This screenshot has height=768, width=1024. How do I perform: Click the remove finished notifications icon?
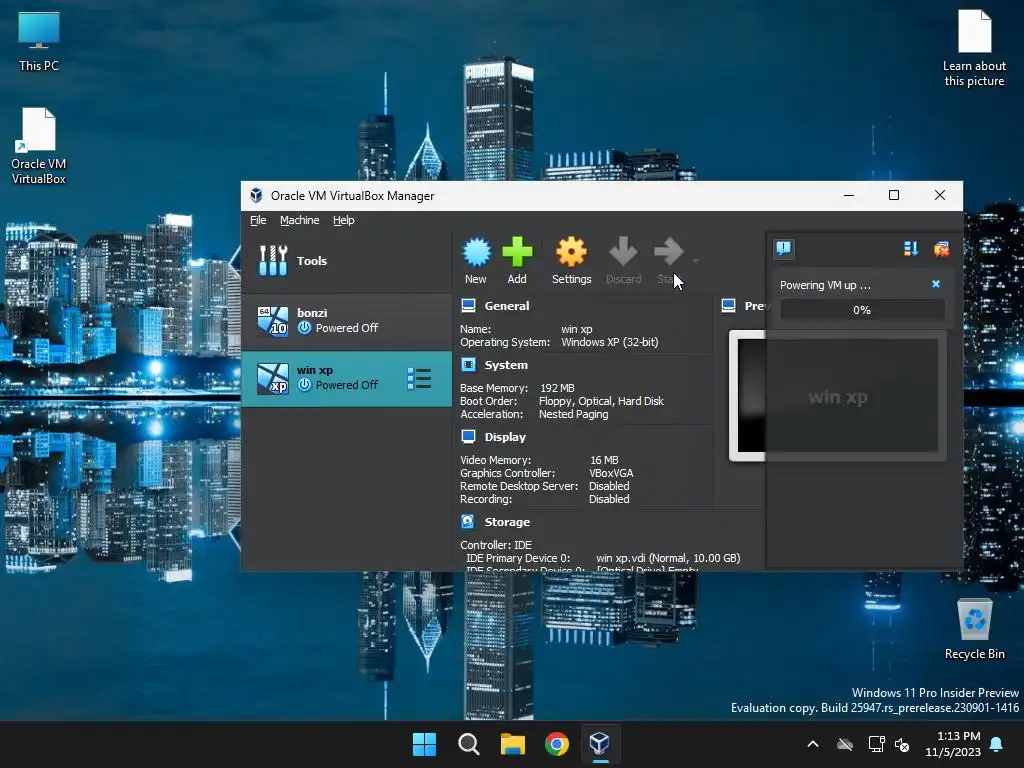942,248
